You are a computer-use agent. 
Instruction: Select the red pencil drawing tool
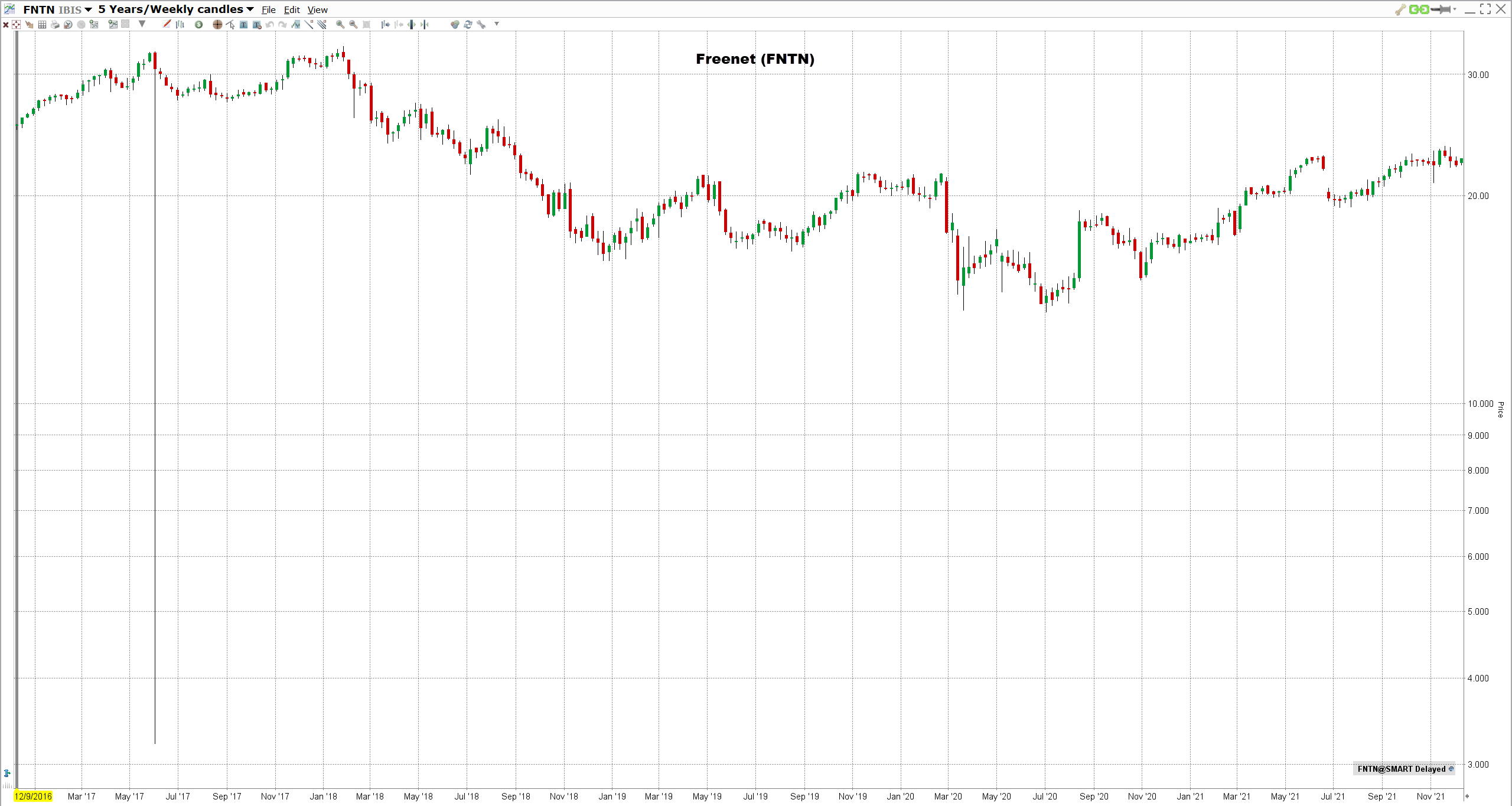pos(167,24)
